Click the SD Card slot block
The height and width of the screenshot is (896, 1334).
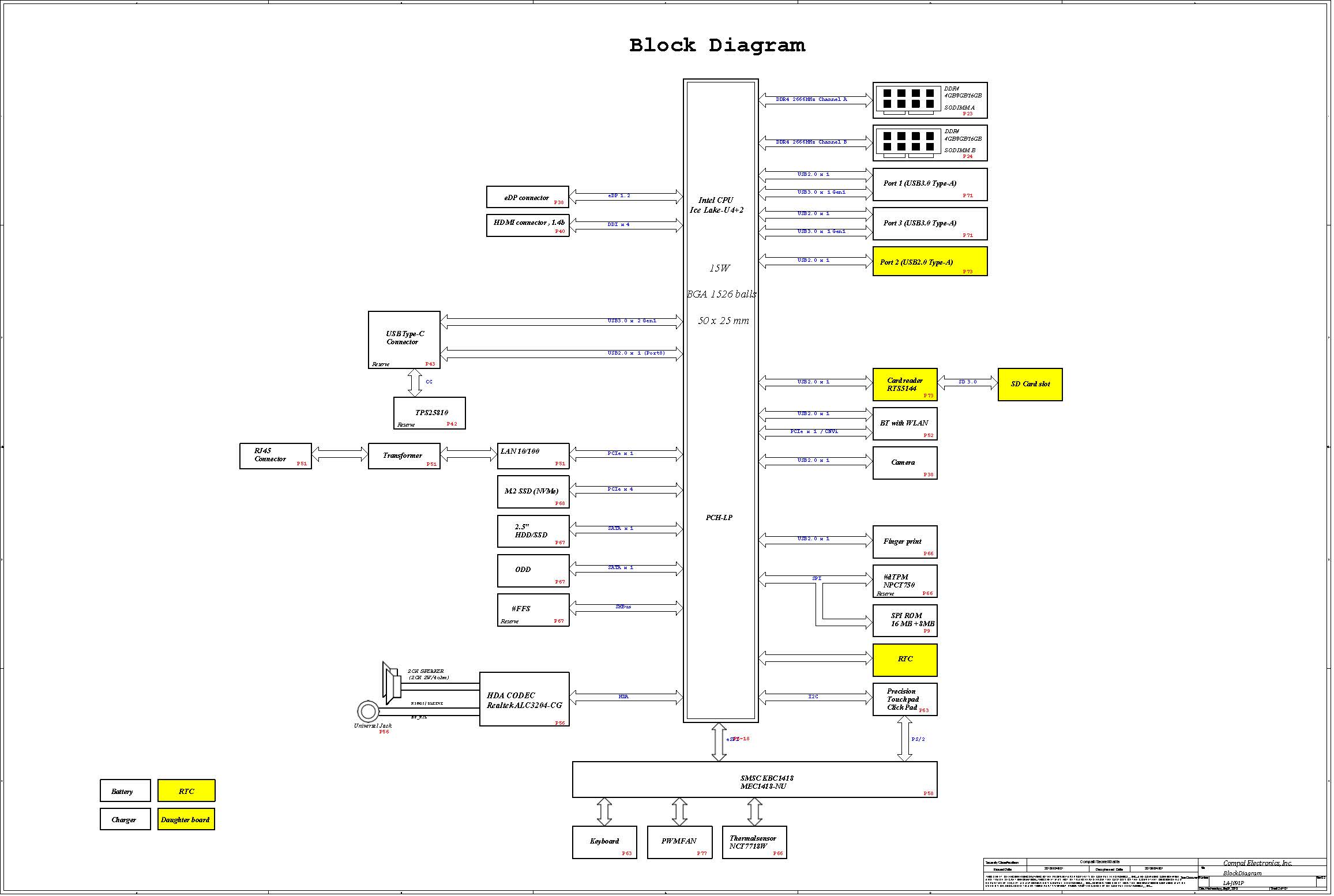click(x=1031, y=385)
